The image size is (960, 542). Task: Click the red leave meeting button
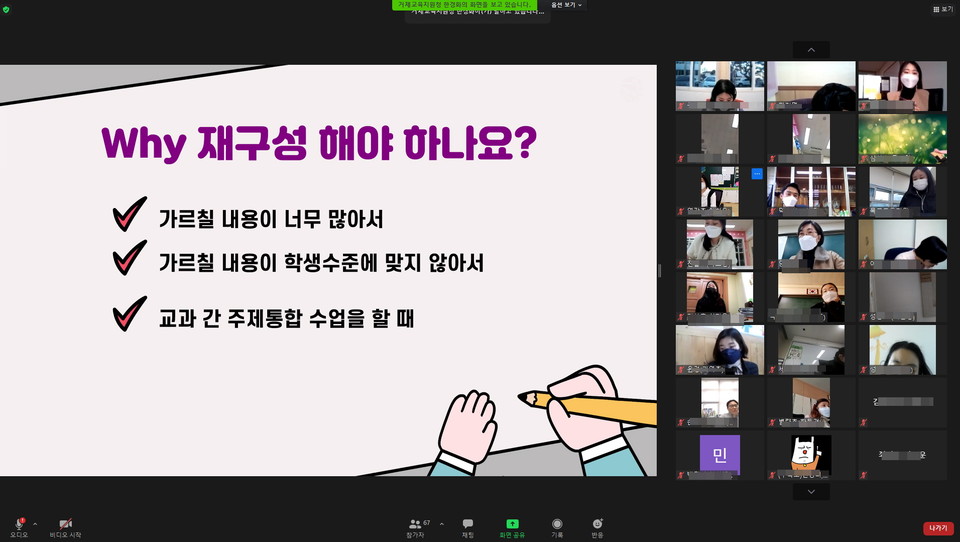tap(937, 528)
